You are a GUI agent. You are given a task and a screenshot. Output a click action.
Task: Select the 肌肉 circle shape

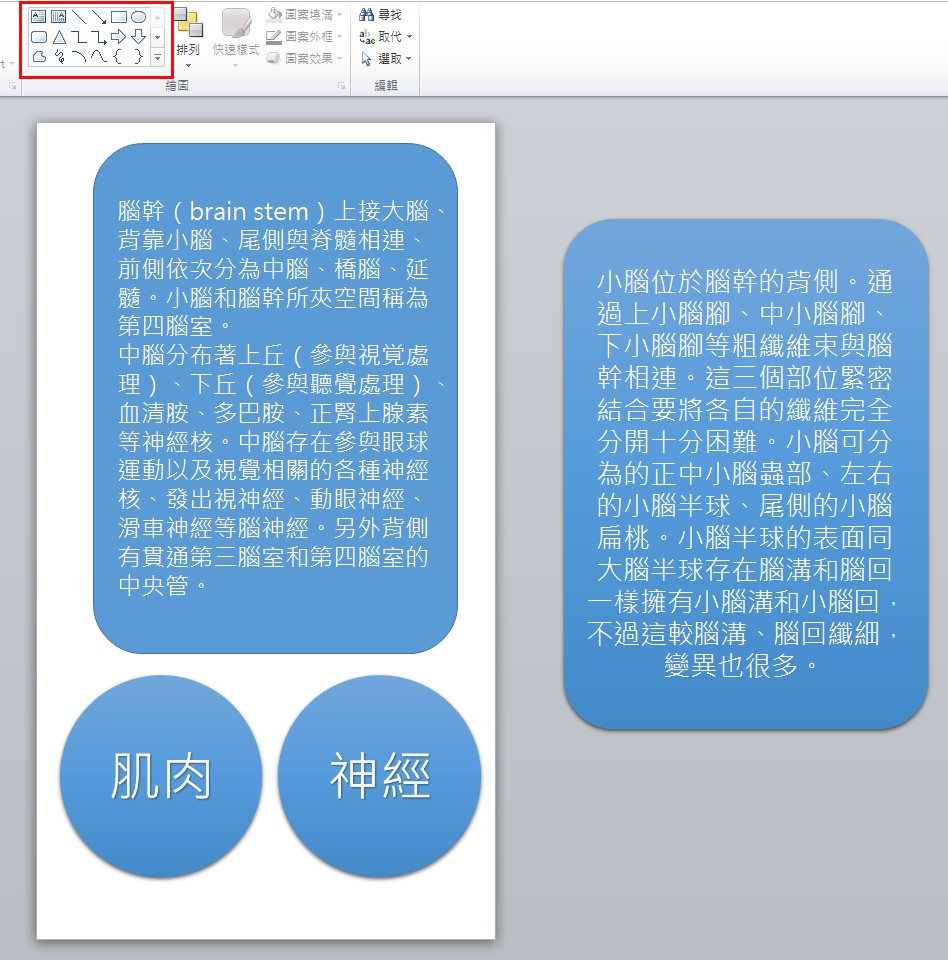pos(161,777)
